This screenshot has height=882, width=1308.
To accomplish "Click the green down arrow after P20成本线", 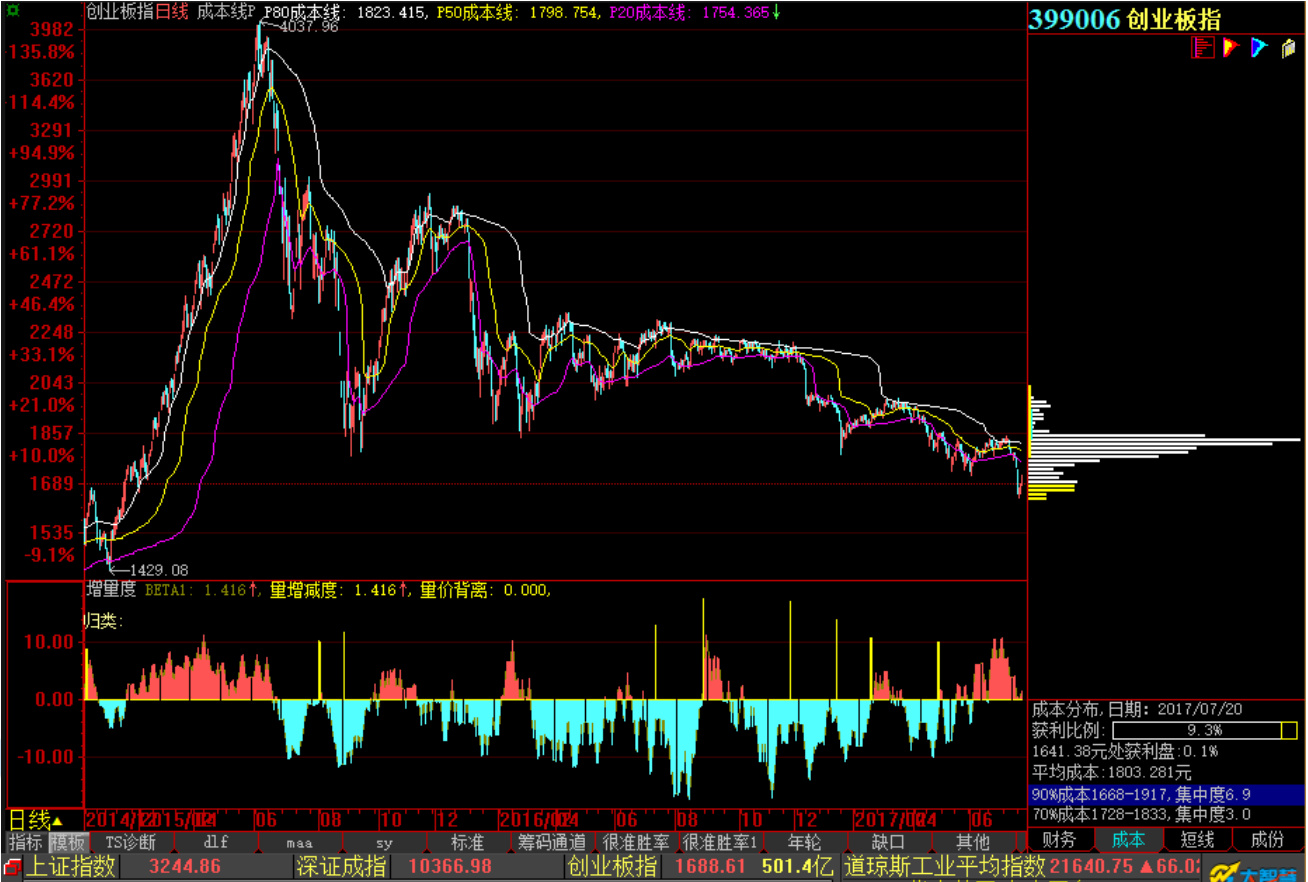I will pos(776,12).
